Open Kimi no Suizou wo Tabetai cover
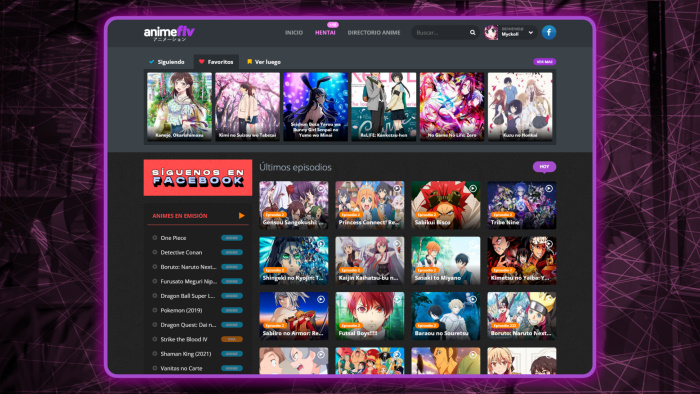 [x=247, y=107]
